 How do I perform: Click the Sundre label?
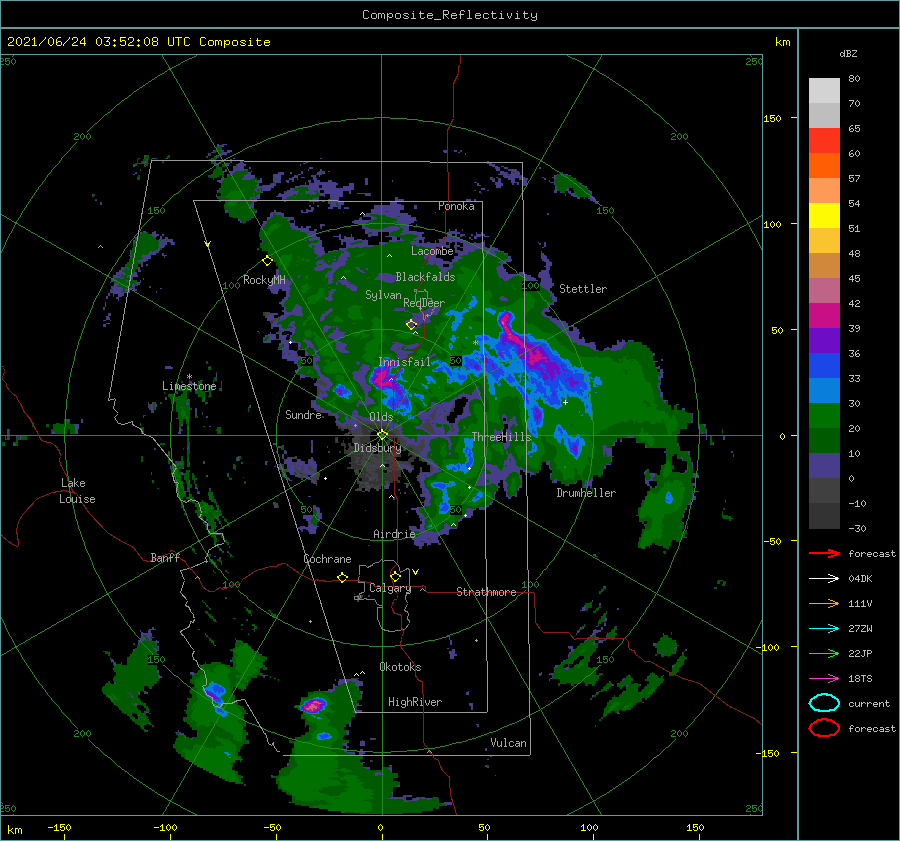(x=303, y=415)
